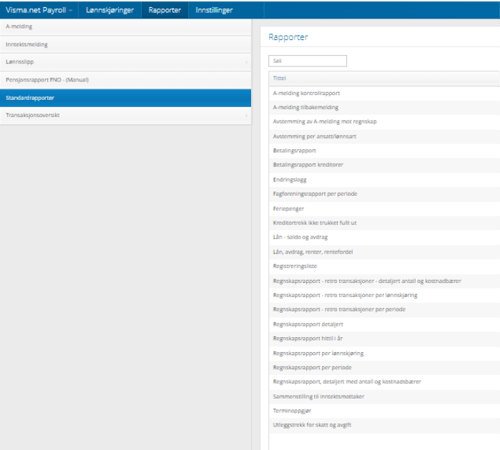500x450 pixels.
Task: Open Pensjonsrapport FNO (Manual) entry
Action: pyautogui.click(x=125, y=80)
